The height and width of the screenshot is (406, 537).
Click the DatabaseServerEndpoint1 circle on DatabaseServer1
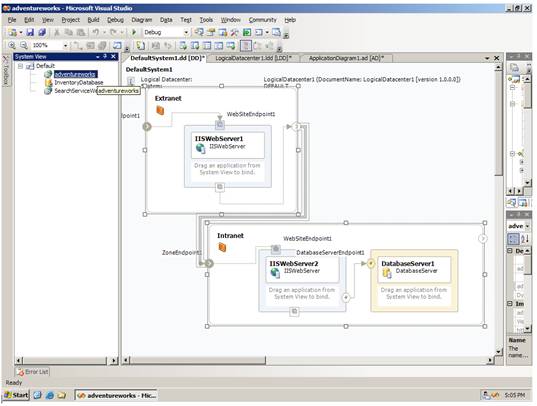coord(371,263)
